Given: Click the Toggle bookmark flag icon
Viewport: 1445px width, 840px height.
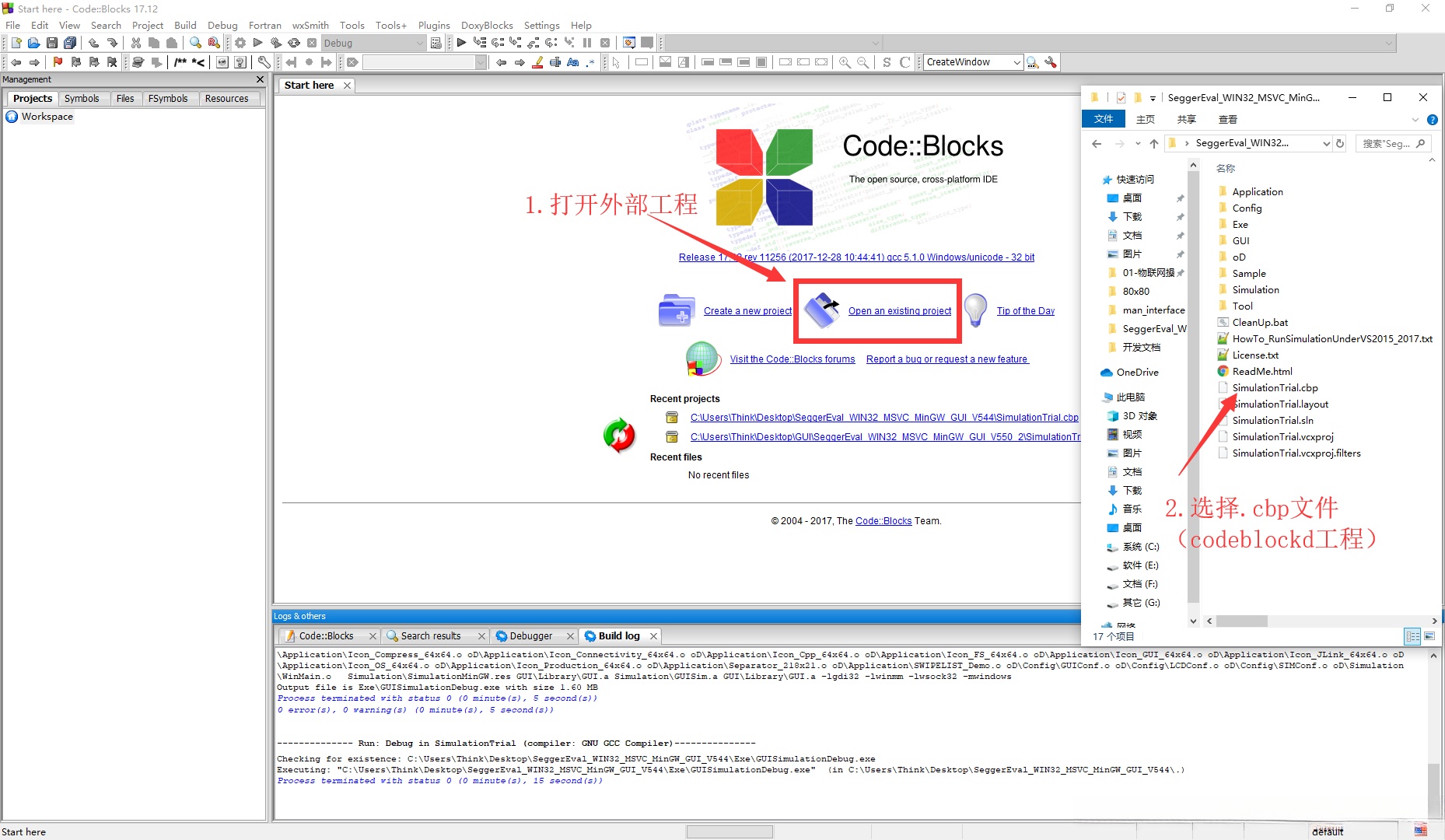Looking at the screenshot, I should 58,62.
